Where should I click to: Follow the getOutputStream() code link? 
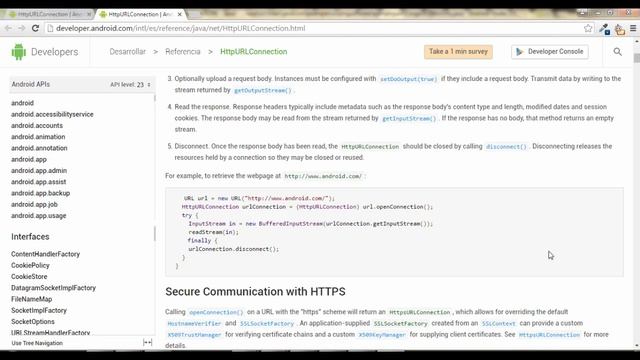(263, 90)
